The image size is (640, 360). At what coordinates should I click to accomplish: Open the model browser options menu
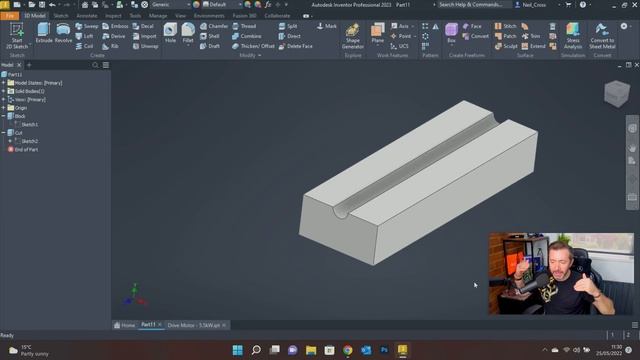[106, 65]
